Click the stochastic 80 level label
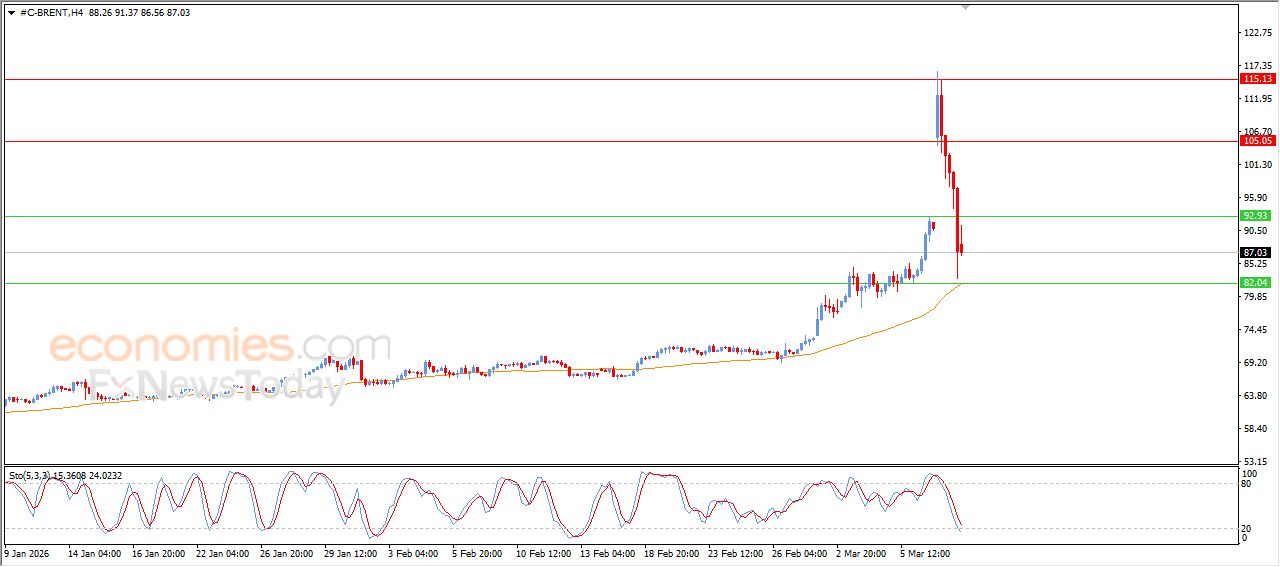The width and height of the screenshot is (1280, 567). 1246,484
